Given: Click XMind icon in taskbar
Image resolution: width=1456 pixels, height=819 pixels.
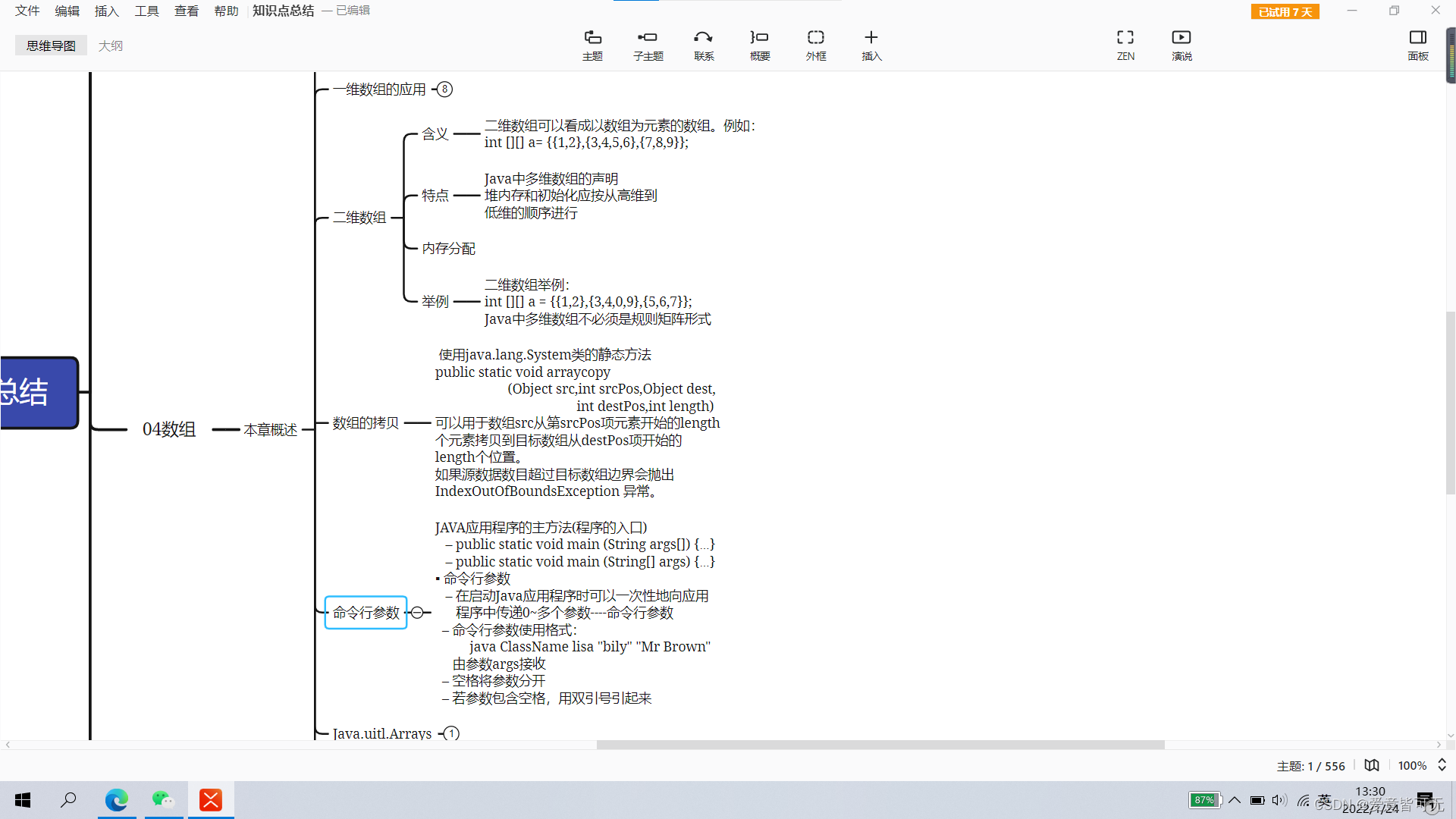Looking at the screenshot, I should 211,800.
